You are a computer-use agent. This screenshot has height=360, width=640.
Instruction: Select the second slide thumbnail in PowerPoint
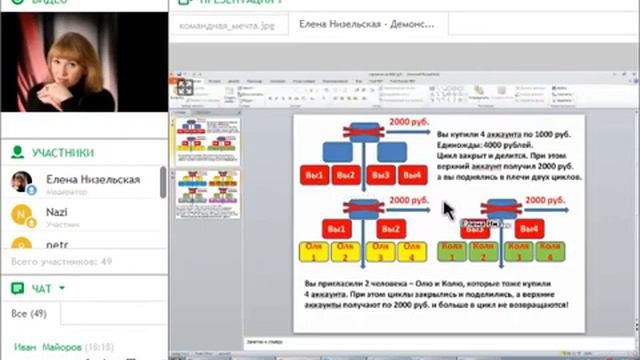pyautogui.click(x=208, y=194)
